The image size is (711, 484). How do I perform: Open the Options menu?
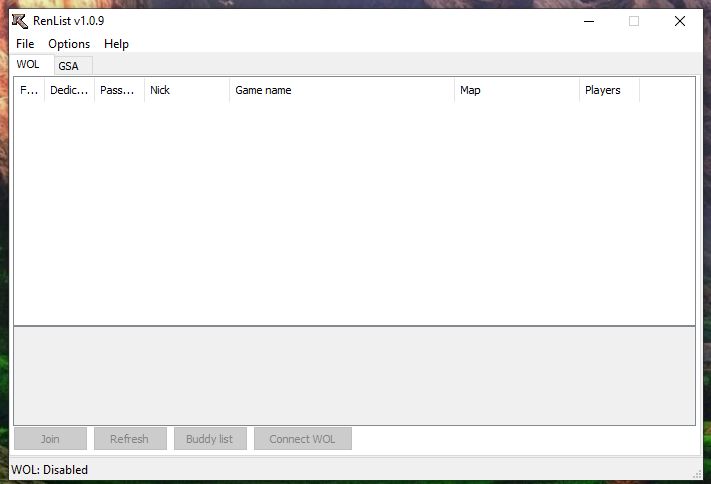pos(69,44)
